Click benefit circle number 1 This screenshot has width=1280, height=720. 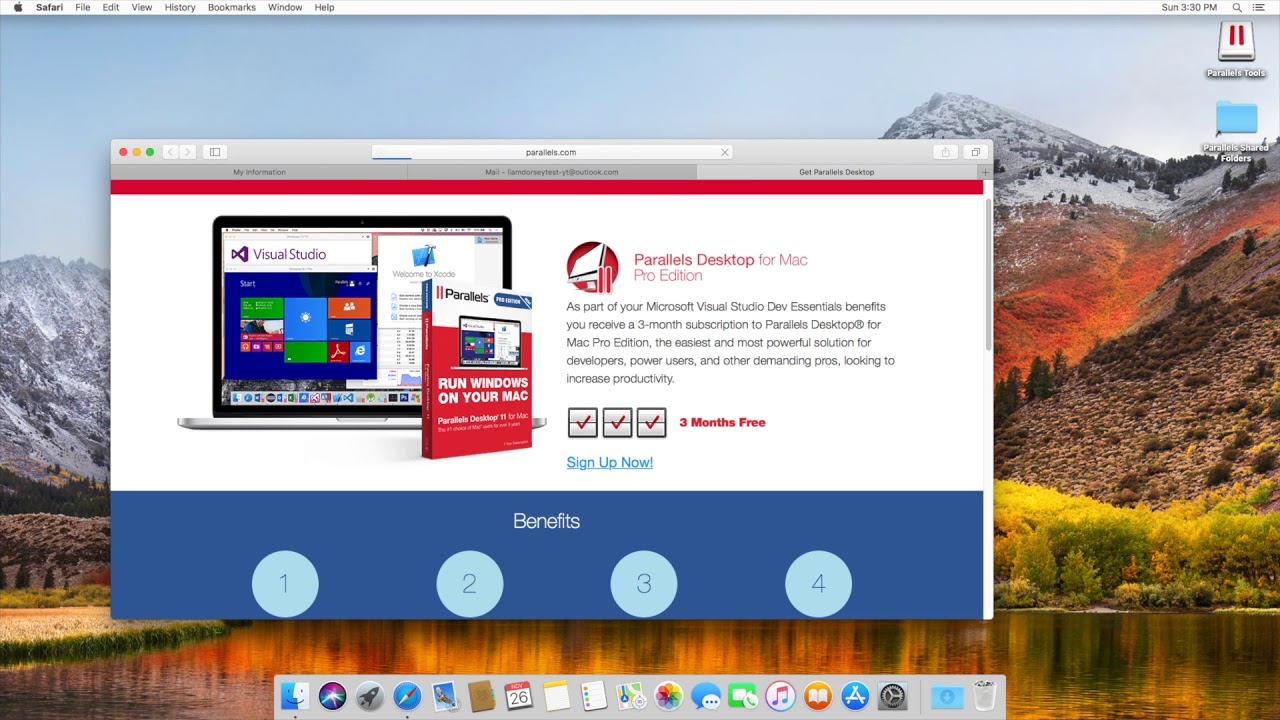click(x=284, y=583)
